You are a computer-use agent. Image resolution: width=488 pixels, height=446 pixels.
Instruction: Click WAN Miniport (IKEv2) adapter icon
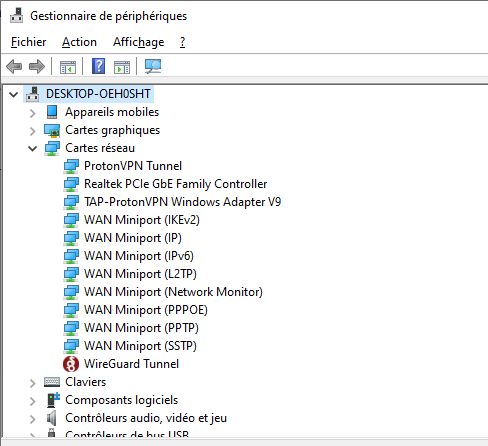(71, 220)
